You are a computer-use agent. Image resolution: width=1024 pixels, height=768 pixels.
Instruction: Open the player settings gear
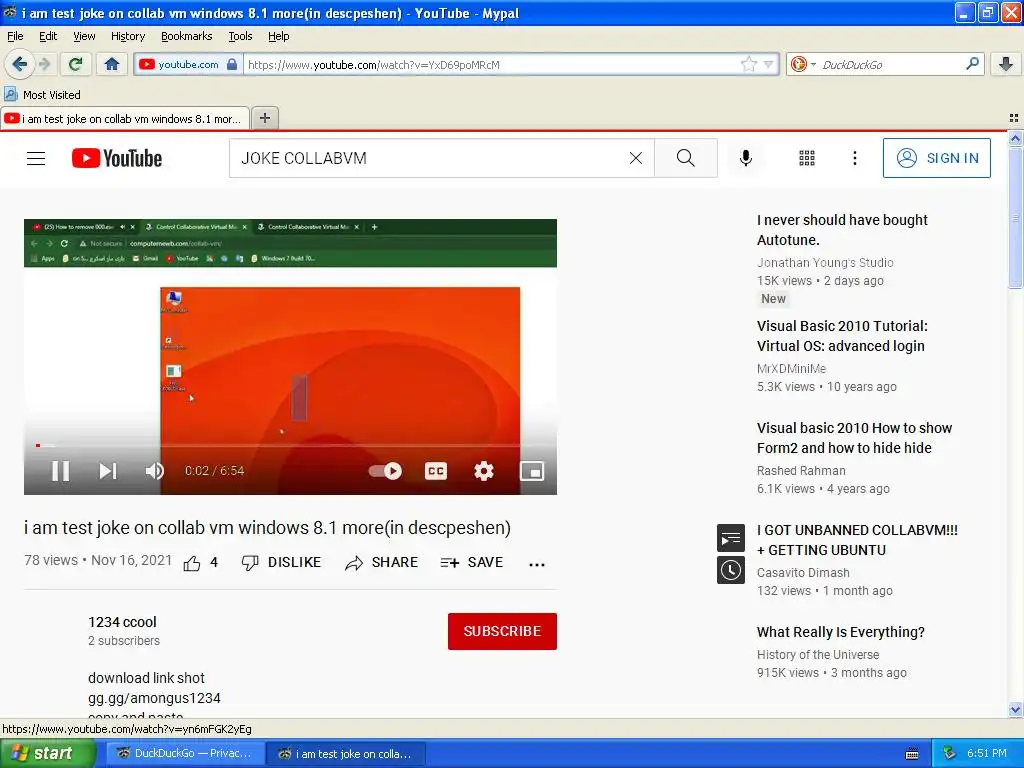click(483, 471)
